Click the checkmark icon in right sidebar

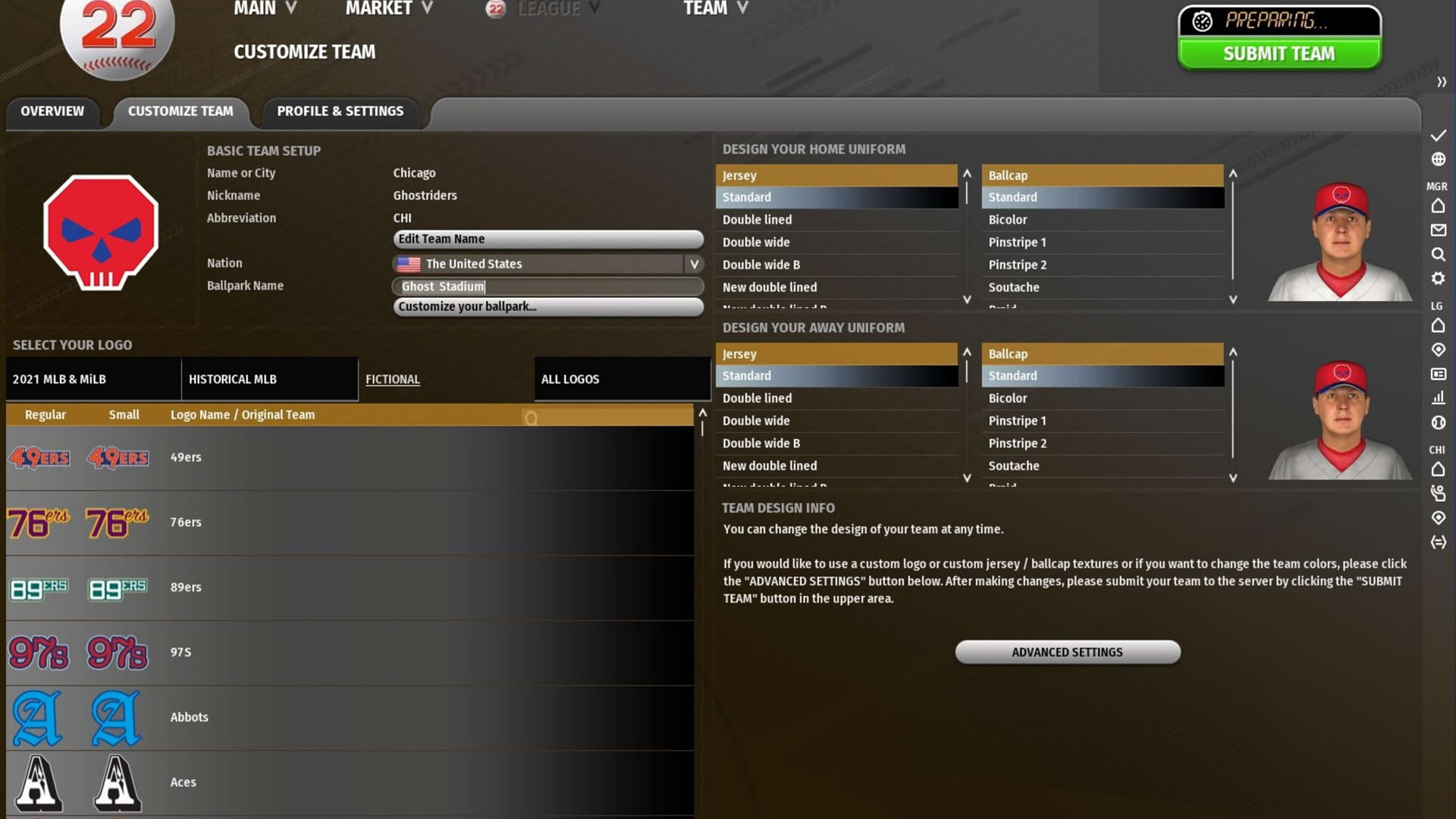1438,136
